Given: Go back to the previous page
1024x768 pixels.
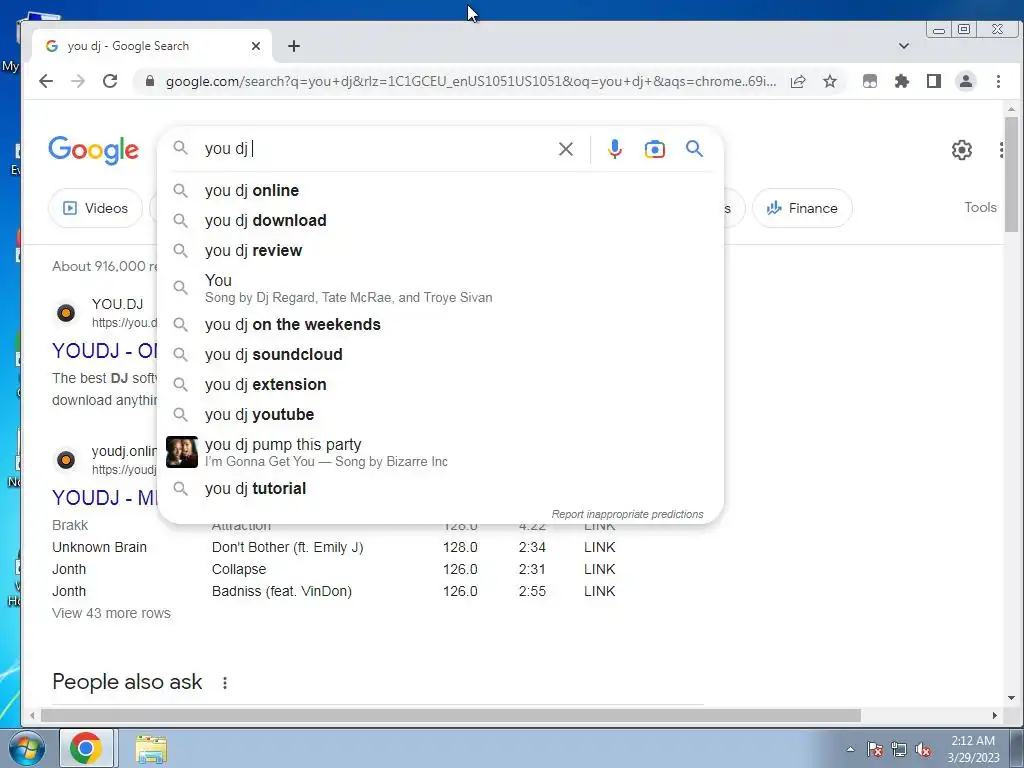Looking at the screenshot, I should (46, 81).
